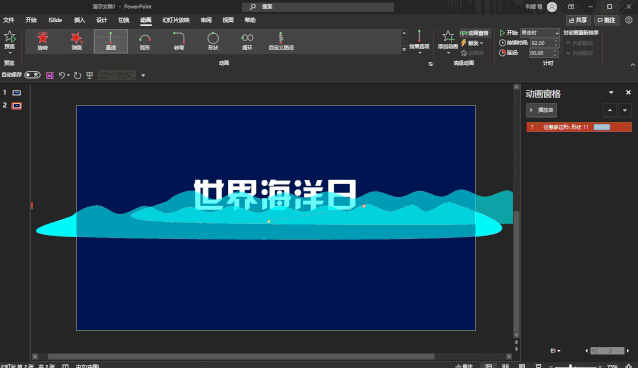Collapse the ribbon with the chevron

[x=632, y=65]
